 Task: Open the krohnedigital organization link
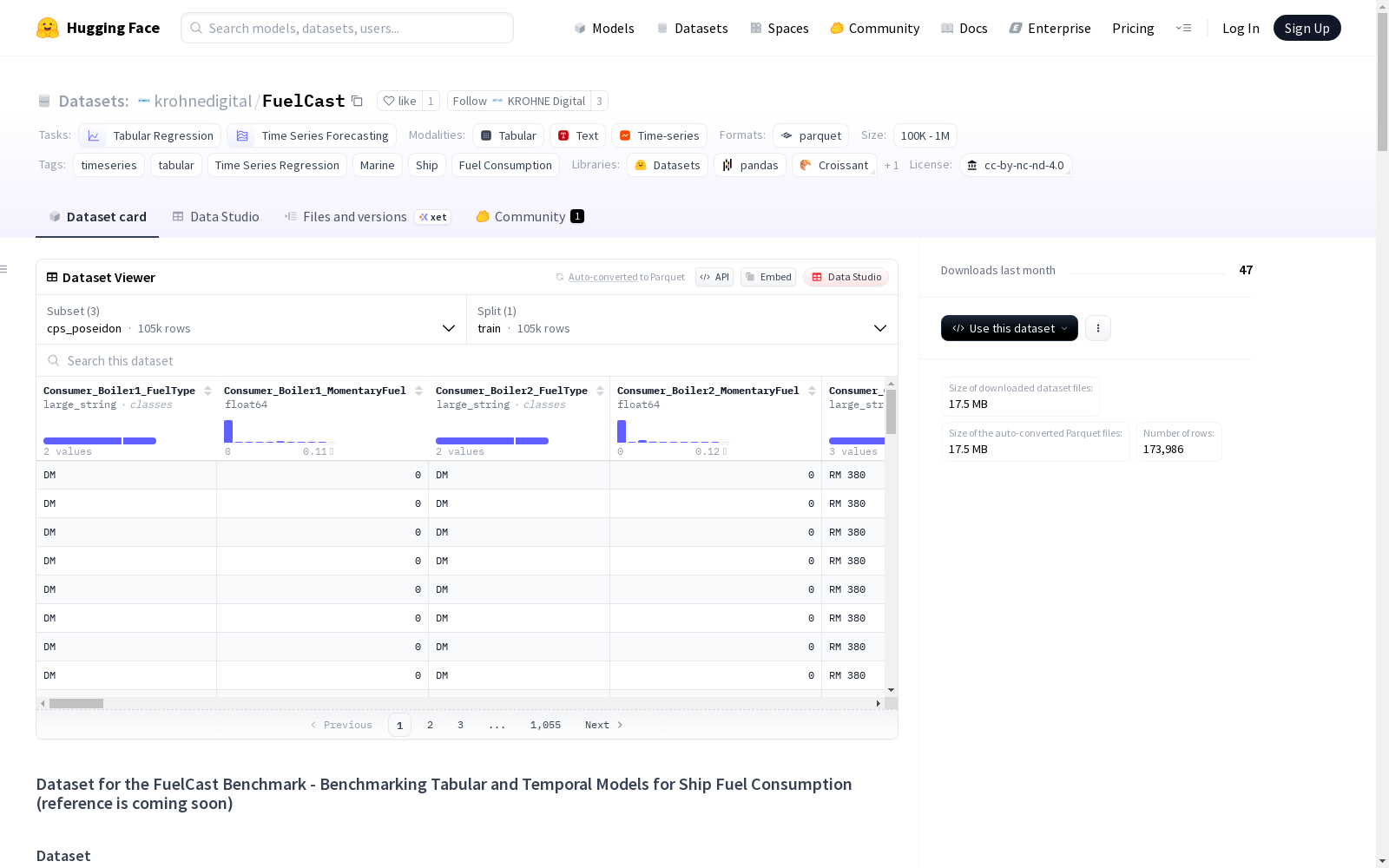[x=203, y=101]
